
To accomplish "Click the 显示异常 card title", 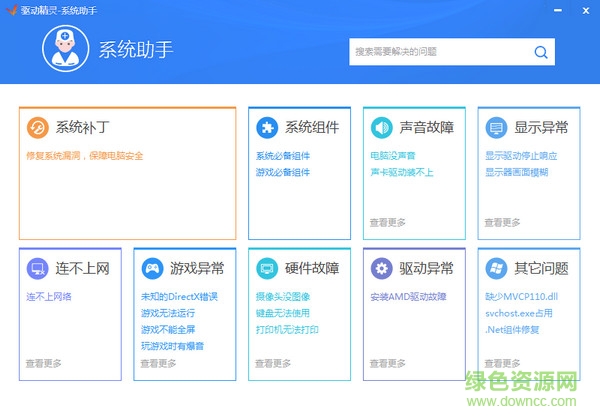I will 541,127.
